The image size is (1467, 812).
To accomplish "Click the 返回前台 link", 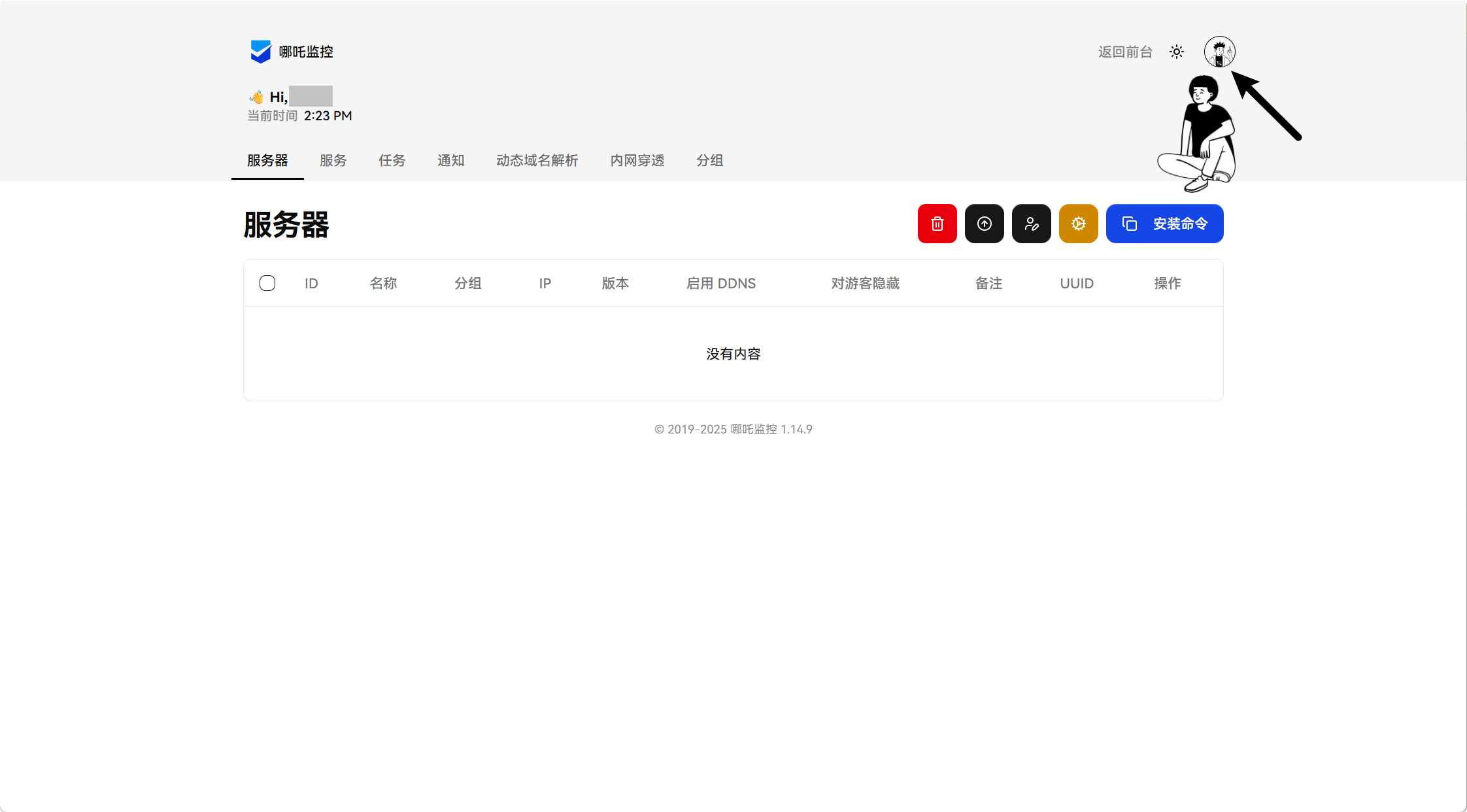I will [1124, 52].
